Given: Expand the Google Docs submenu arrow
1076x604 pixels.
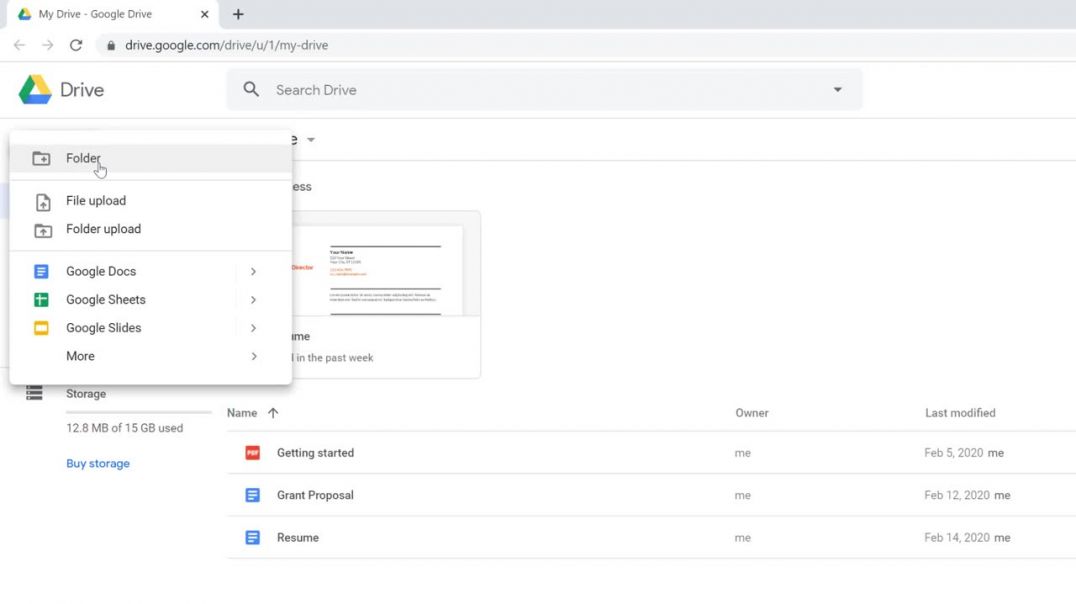Looking at the screenshot, I should pyautogui.click(x=253, y=272).
